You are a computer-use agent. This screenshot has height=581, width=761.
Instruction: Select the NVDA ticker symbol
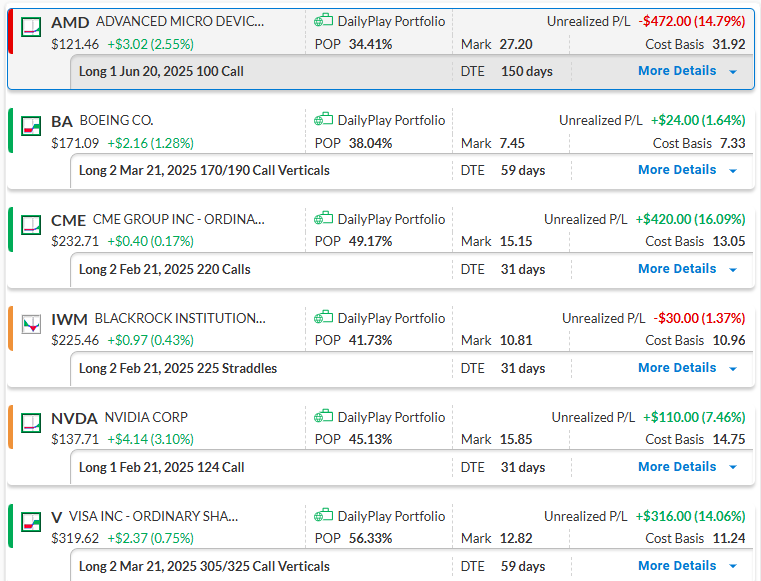74,418
